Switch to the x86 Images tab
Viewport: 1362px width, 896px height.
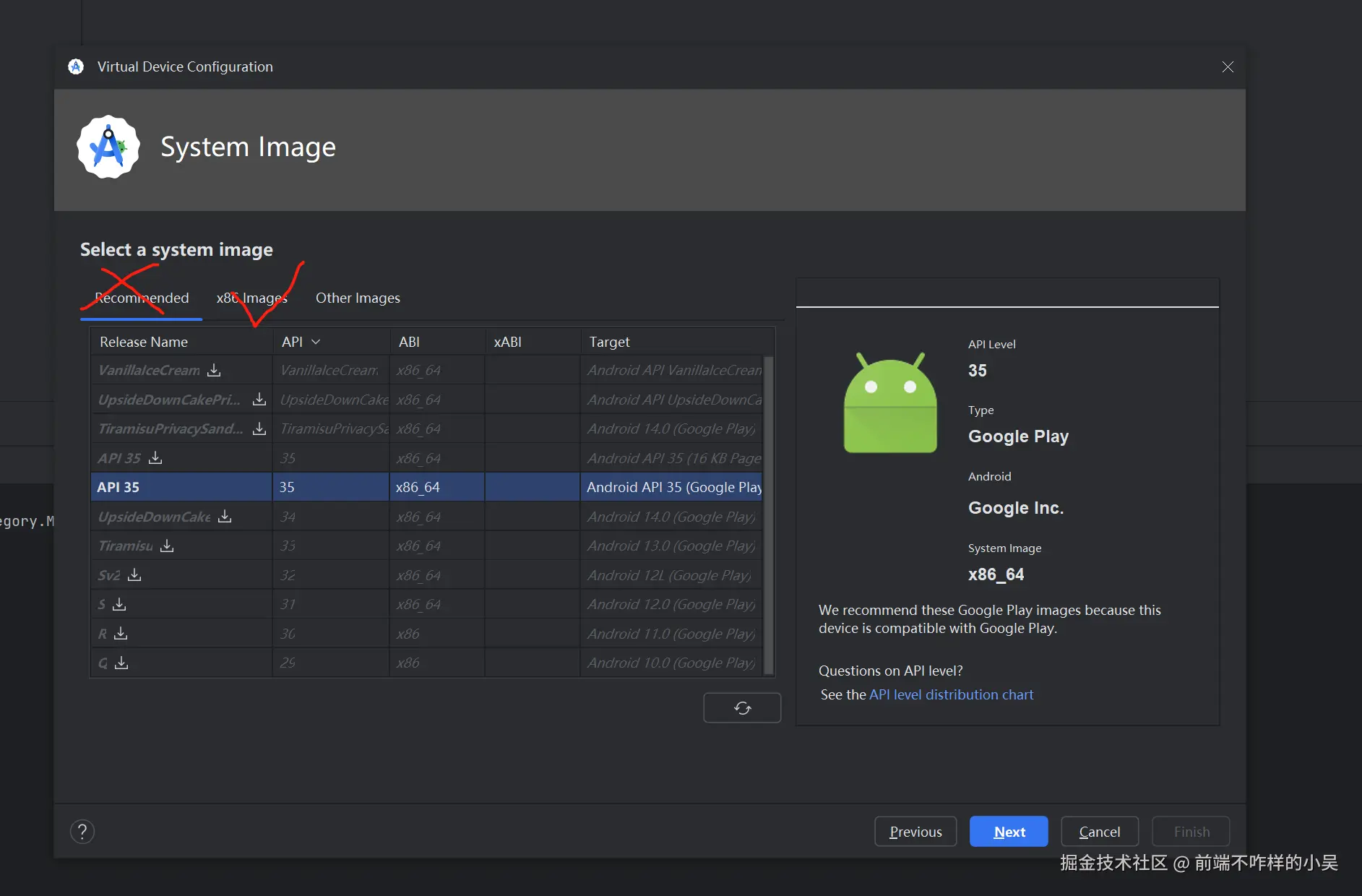click(251, 298)
